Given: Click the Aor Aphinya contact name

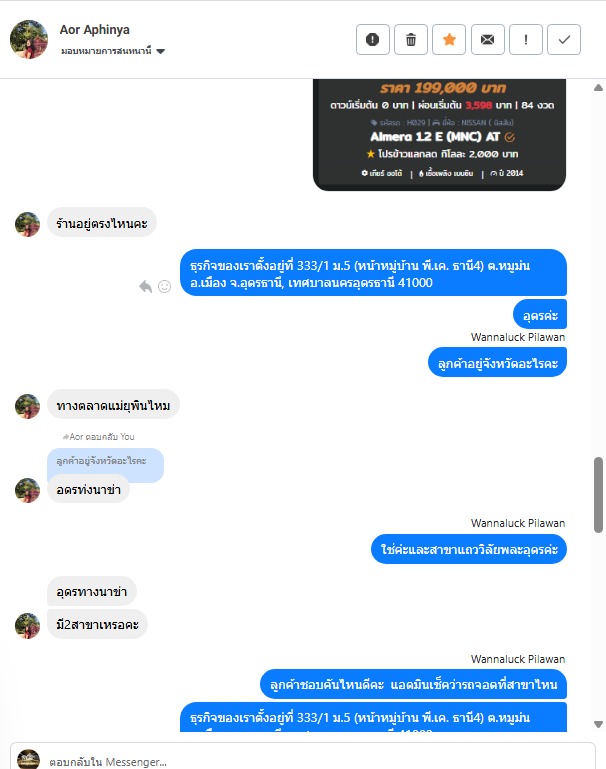Looking at the screenshot, I should (x=95, y=30).
